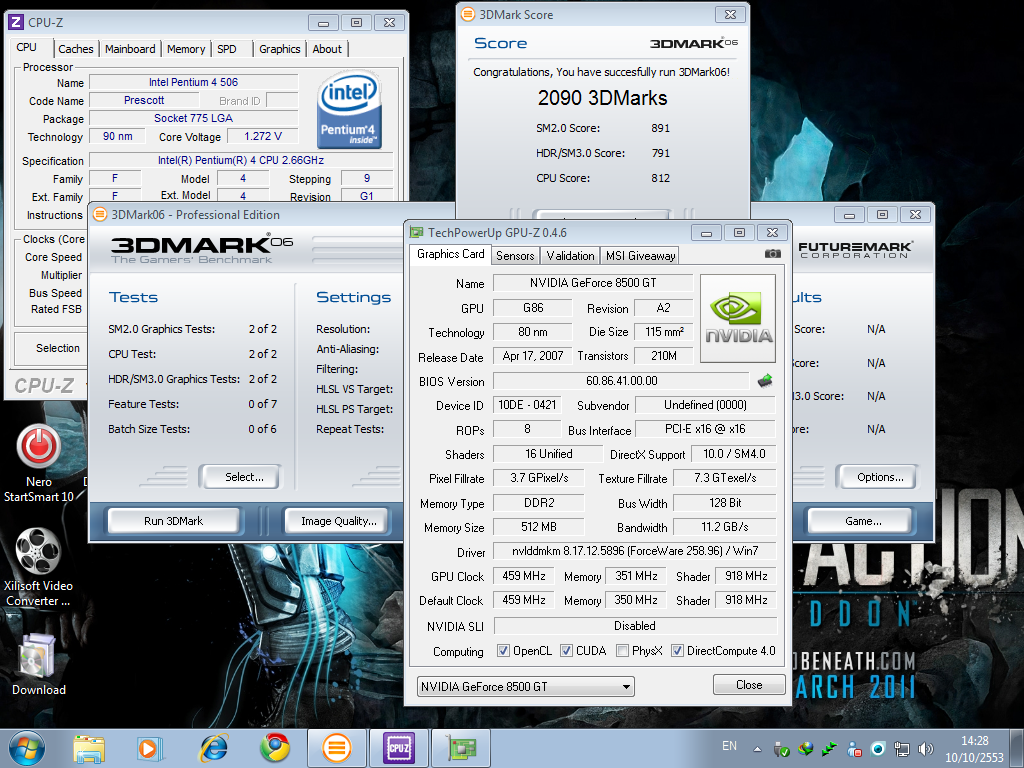Click the Game... button in 3DMark06
Screen dimensions: 1024x768
tap(863, 520)
